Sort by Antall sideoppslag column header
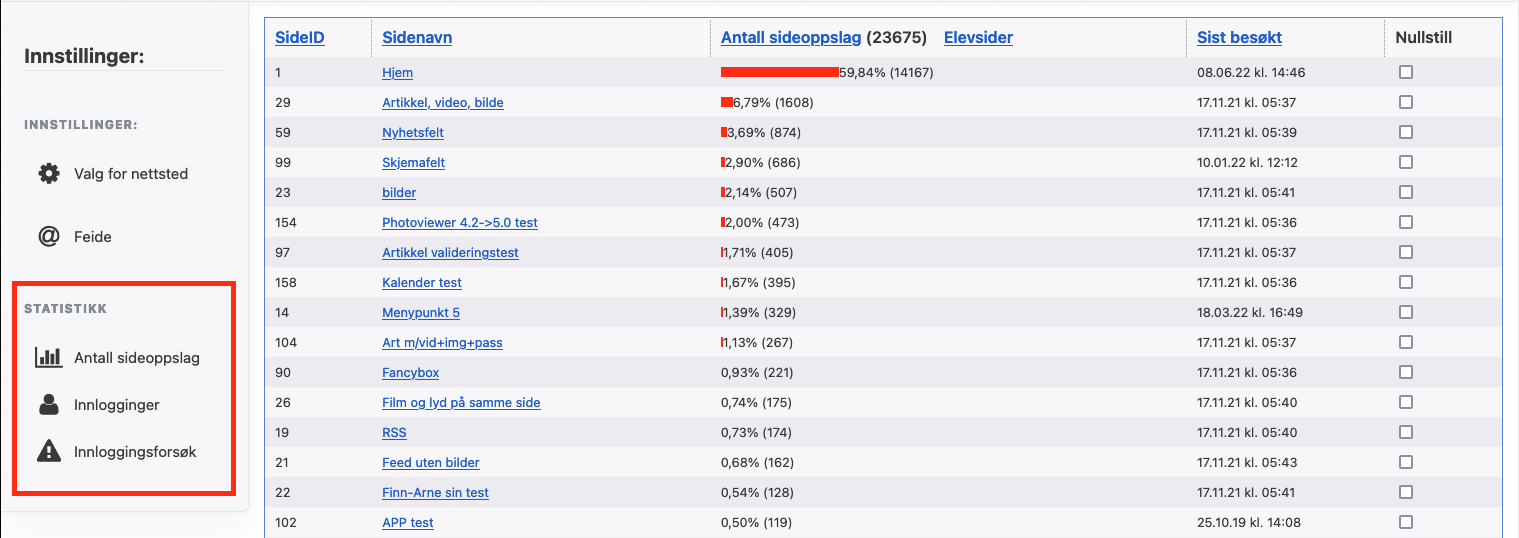Screen dimensions: 1519x538 pos(791,38)
